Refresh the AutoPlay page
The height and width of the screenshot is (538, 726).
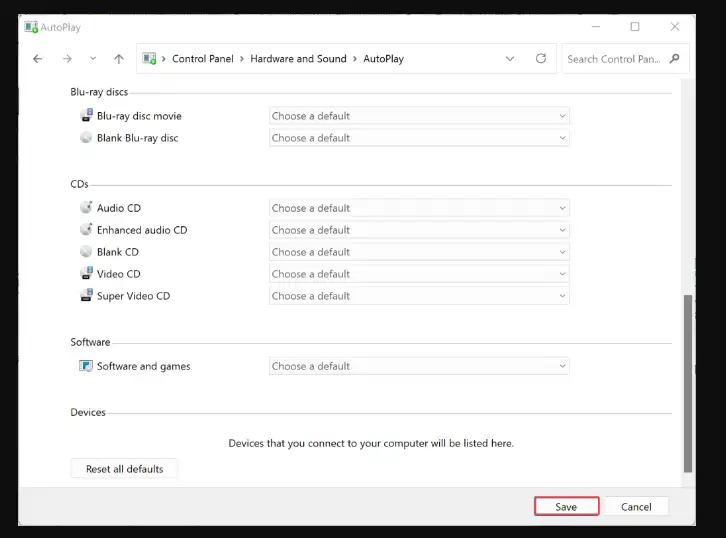click(x=541, y=58)
